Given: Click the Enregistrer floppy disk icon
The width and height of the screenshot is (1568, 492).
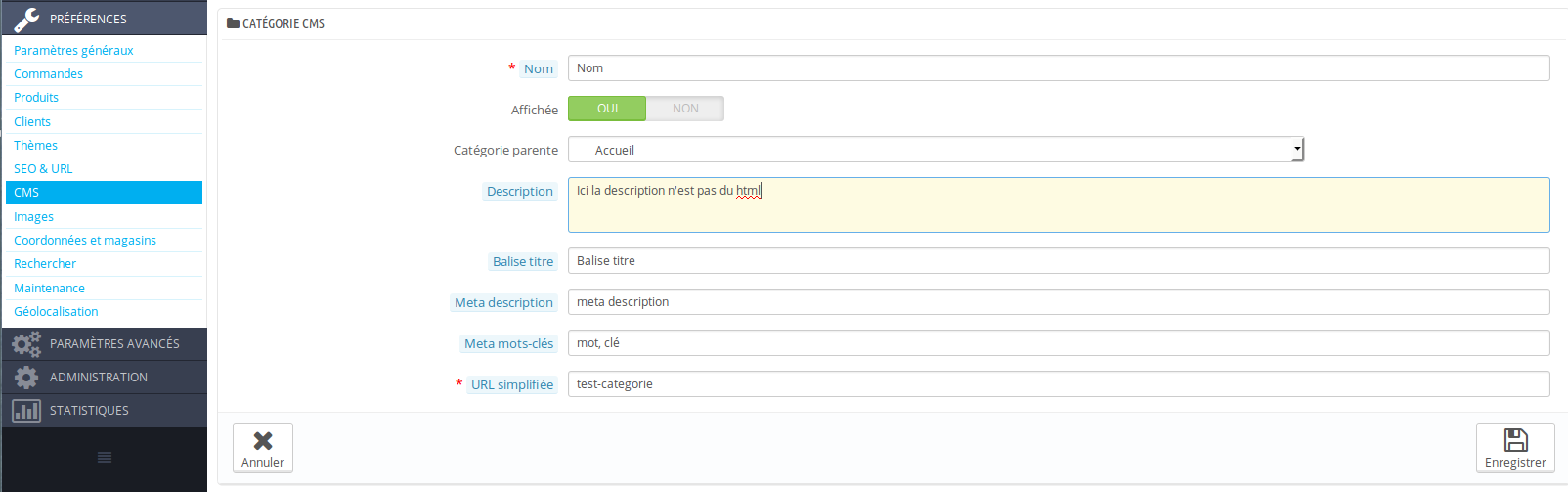Looking at the screenshot, I should (1515, 440).
